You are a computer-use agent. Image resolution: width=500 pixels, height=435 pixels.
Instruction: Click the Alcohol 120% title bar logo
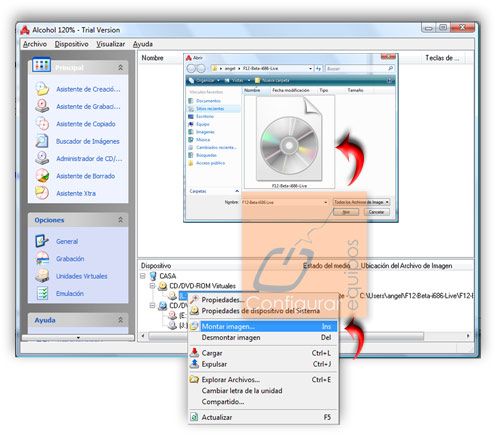click(25, 30)
